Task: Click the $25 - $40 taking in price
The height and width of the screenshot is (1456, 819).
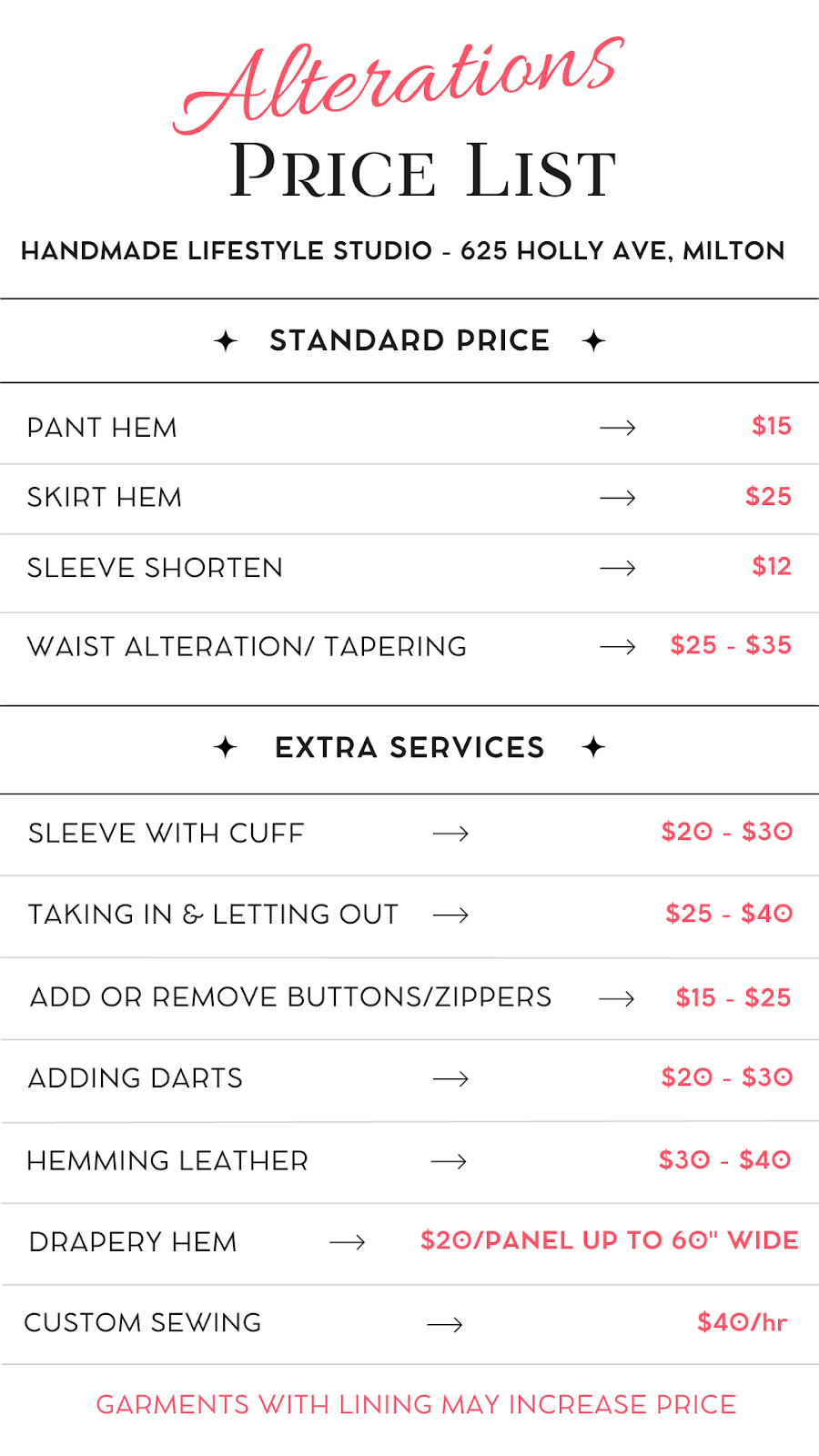Action: pyautogui.click(x=729, y=914)
